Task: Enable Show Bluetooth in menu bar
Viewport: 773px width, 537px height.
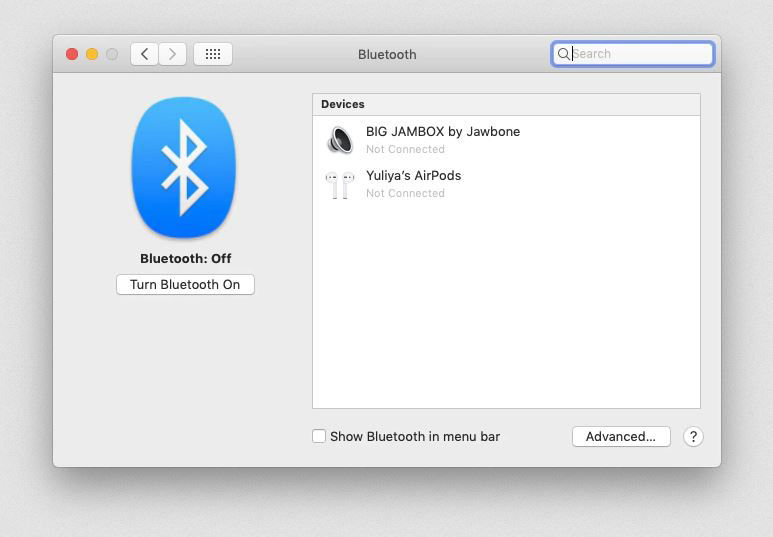Action: point(319,436)
